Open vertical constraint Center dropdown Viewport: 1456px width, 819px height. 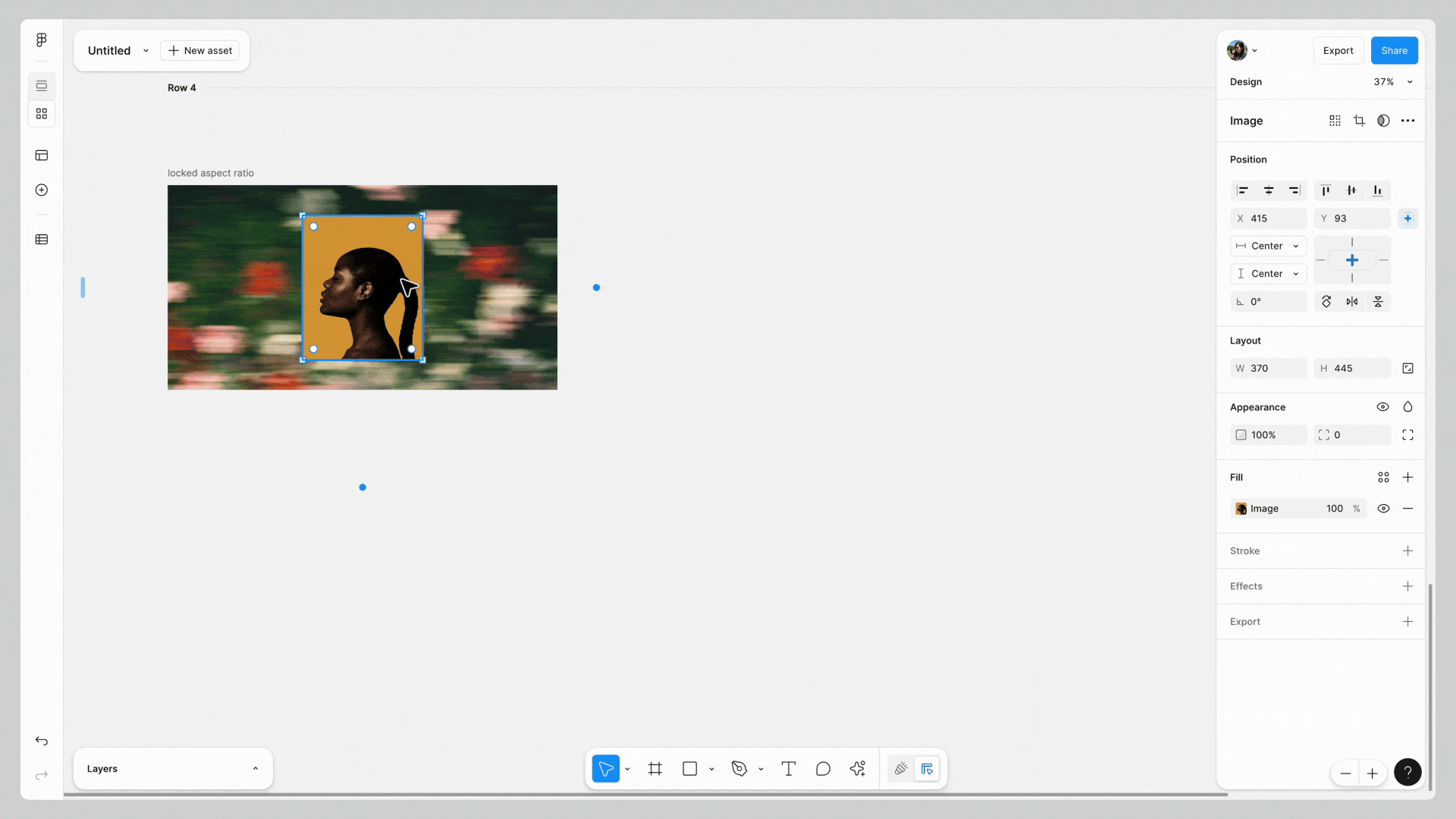tap(1268, 274)
